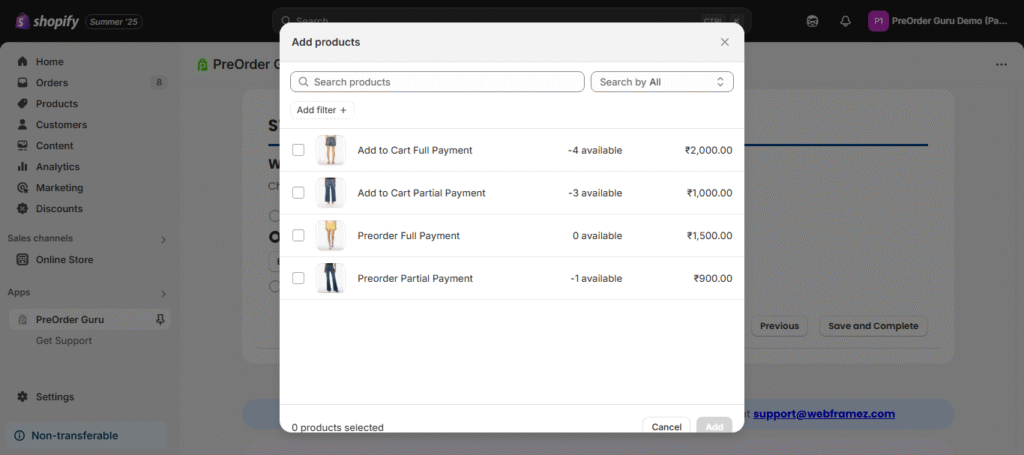This screenshot has width=1024, height=455.
Task: Click the Analytics sidebar icon
Action: [x=22, y=167]
